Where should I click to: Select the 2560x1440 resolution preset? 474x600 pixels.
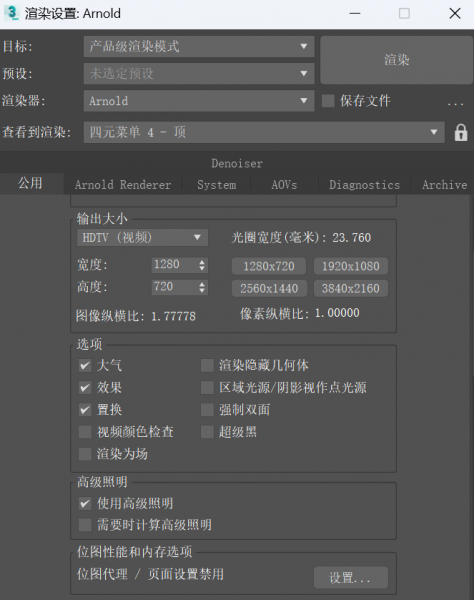[269, 289]
